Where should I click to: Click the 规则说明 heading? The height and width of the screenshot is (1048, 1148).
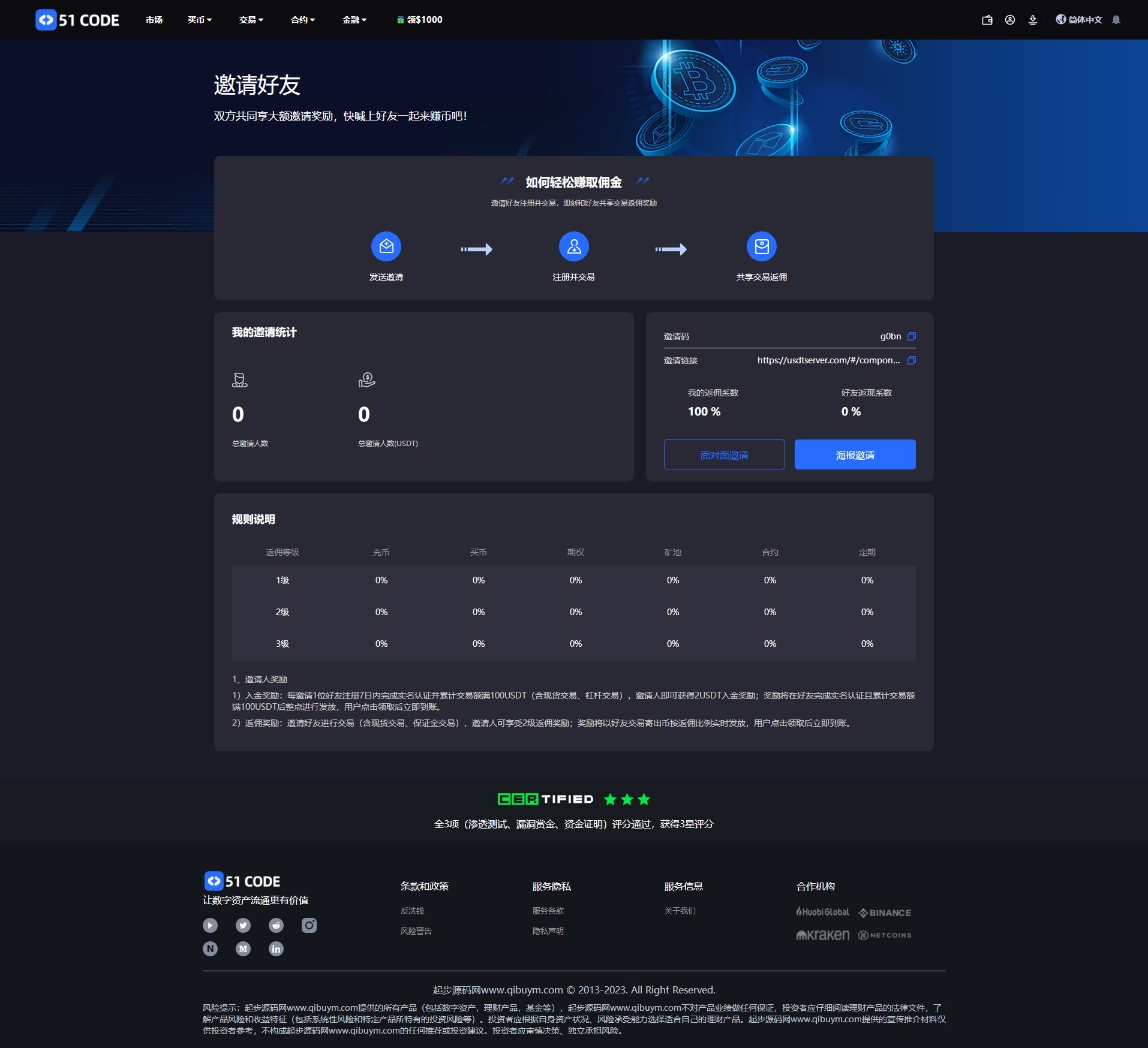(254, 519)
